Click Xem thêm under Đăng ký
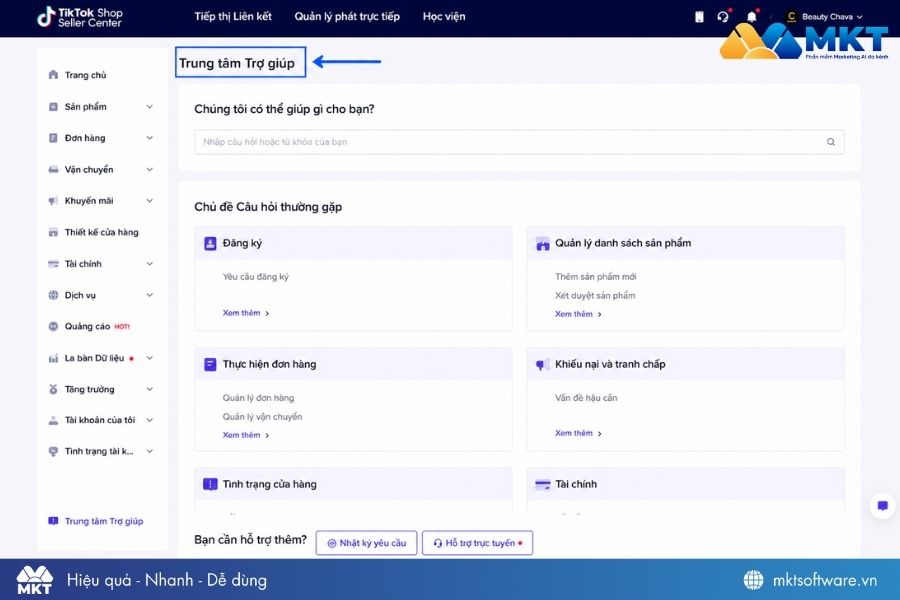This screenshot has height=600, width=900. pyautogui.click(x=246, y=313)
